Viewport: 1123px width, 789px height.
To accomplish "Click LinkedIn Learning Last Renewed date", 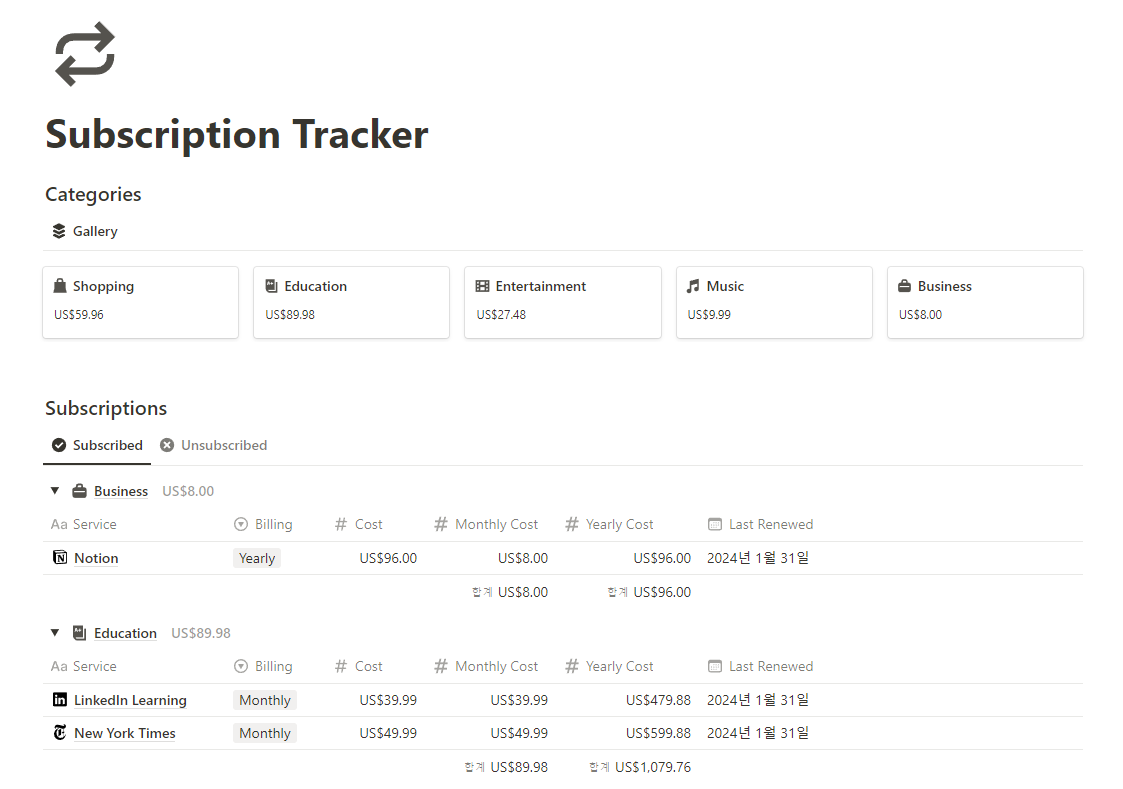I will tap(758, 700).
